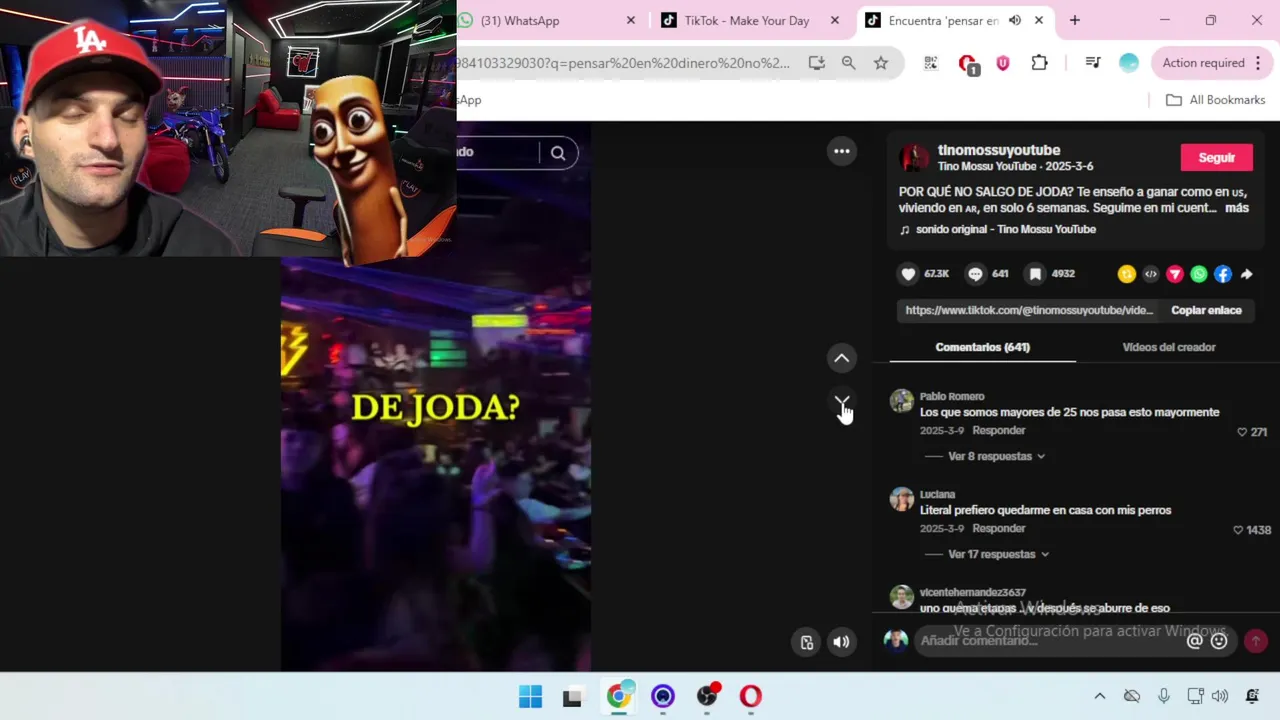This screenshot has height=720, width=1280.
Task: Click the Seguir button
Action: tap(1217, 158)
